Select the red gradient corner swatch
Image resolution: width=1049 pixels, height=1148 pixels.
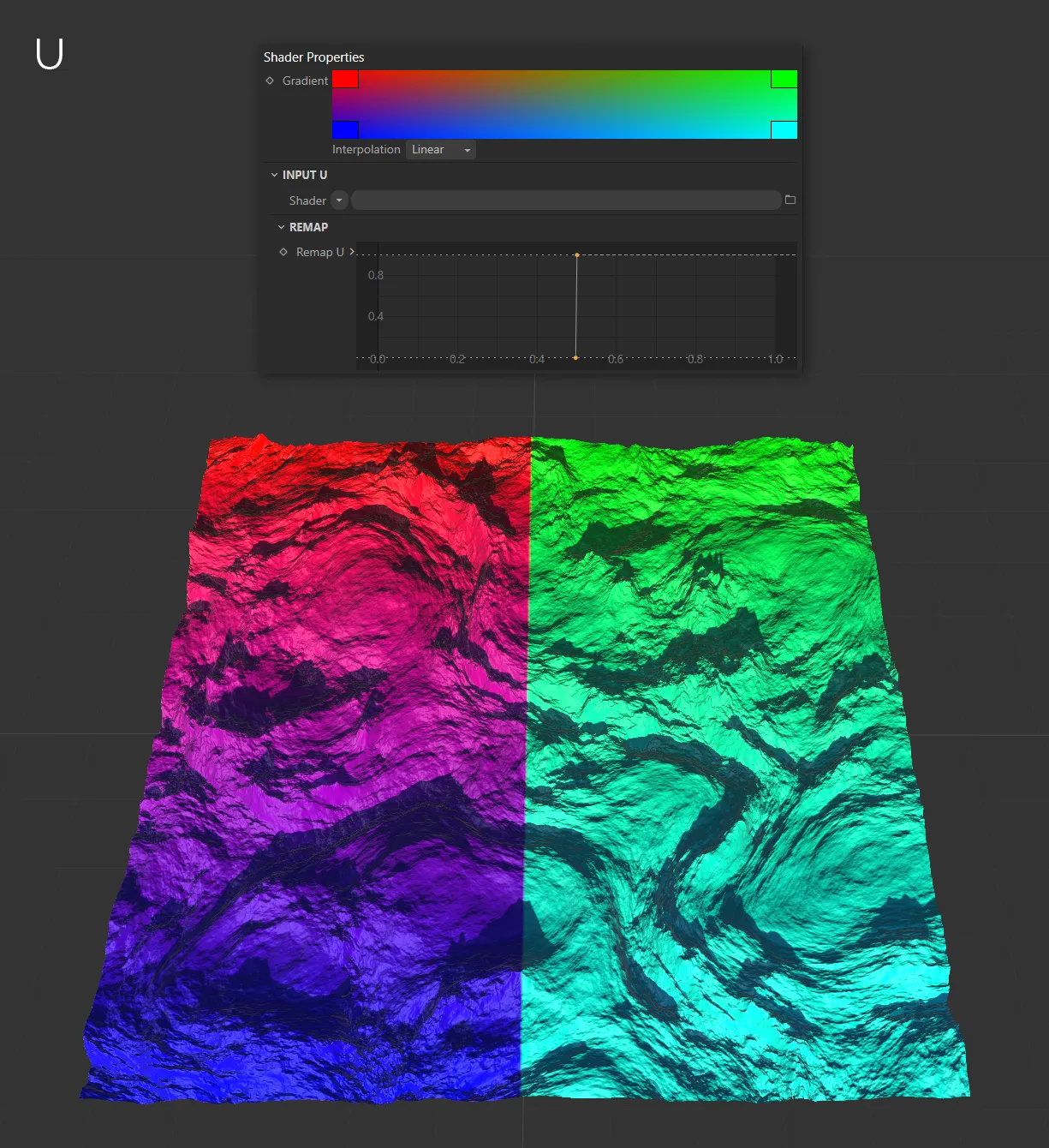[345, 80]
